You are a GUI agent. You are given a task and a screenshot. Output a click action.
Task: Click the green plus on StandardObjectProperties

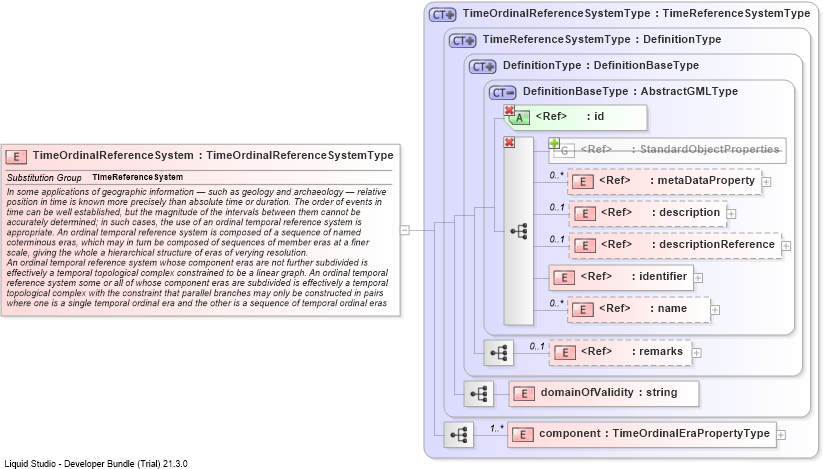554,143
